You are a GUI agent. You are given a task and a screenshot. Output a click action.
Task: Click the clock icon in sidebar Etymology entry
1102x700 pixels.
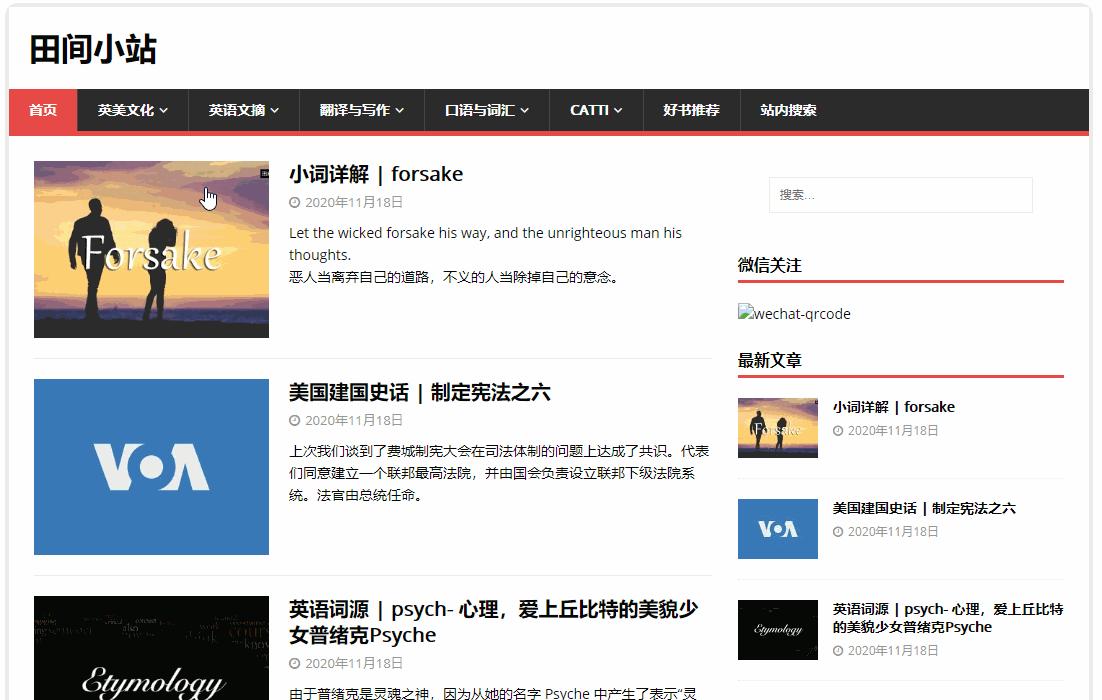pos(840,649)
